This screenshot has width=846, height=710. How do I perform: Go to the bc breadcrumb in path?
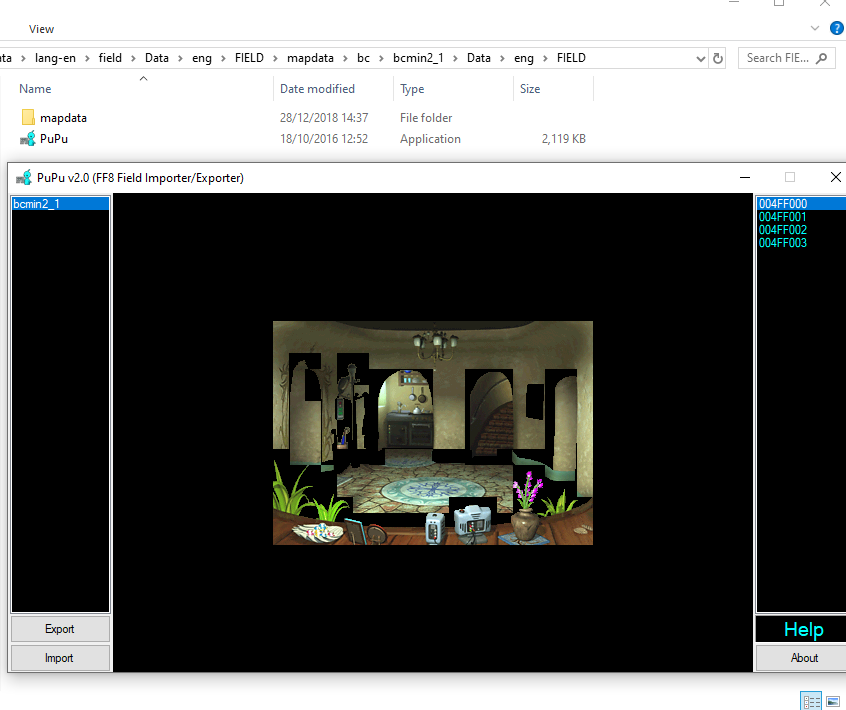tap(363, 58)
